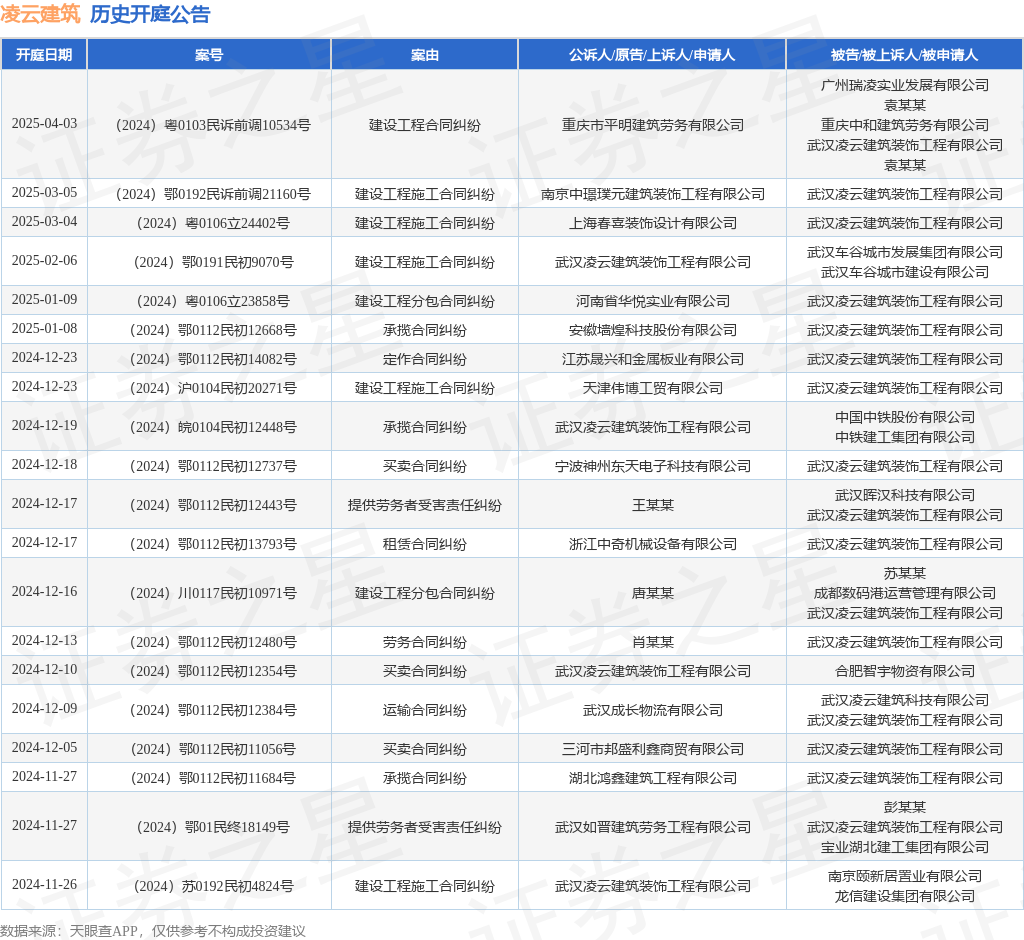This screenshot has height=940, width=1024.
Task: Click case number (2024)鄂0192民诉前调21160号
Action: (x=209, y=194)
